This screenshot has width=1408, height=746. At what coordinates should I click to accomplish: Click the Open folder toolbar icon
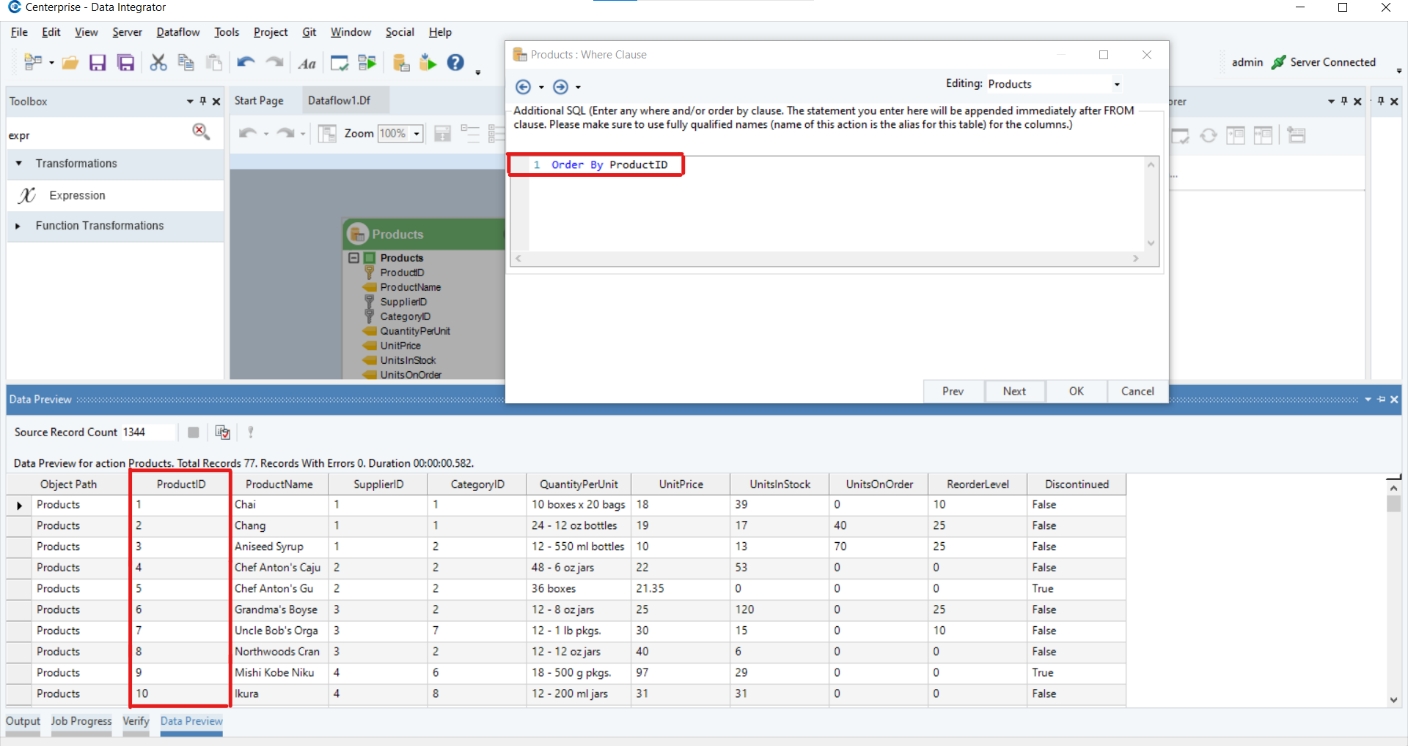point(70,63)
